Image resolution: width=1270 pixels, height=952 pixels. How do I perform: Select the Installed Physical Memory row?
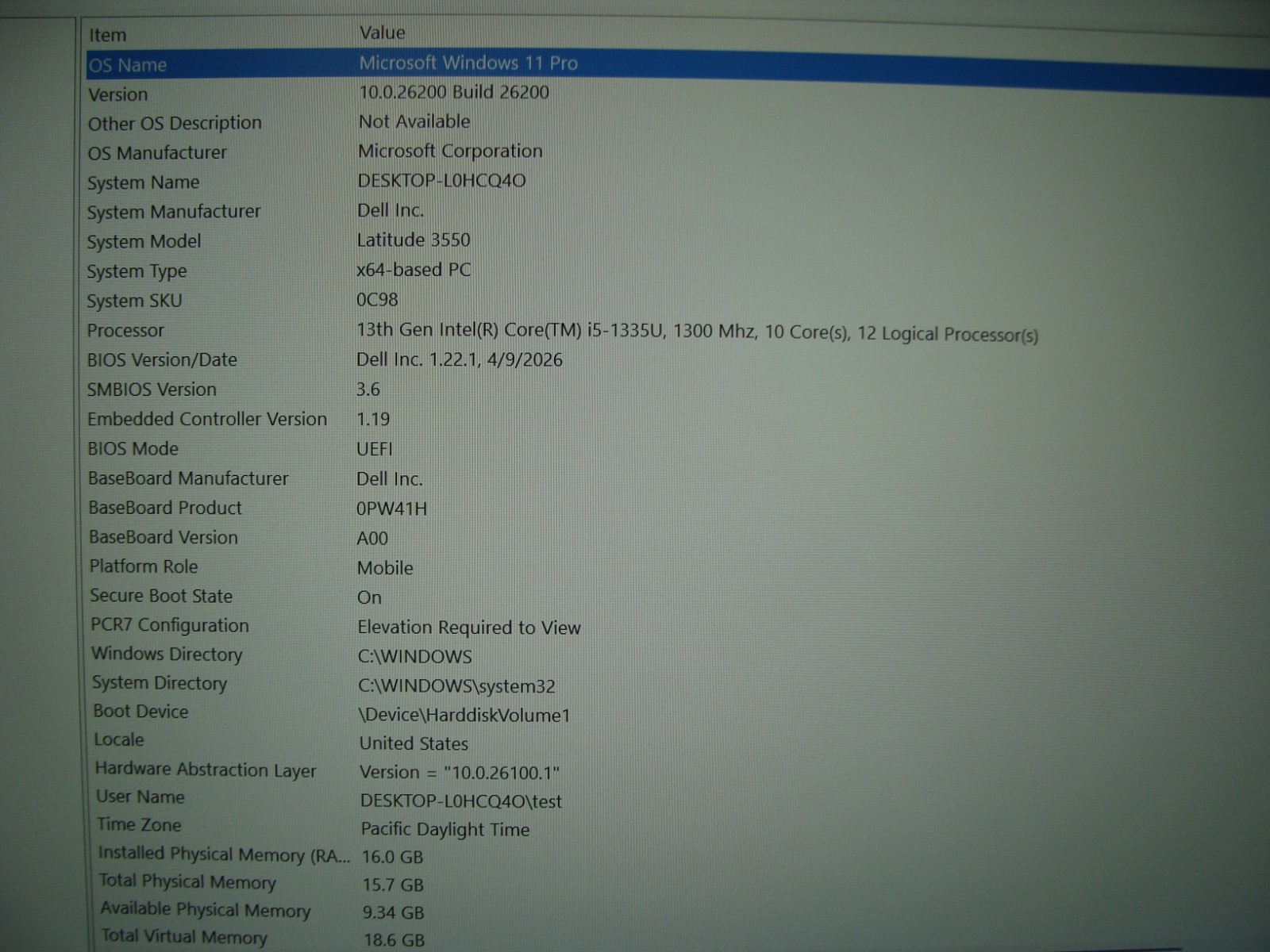pyautogui.click(x=224, y=854)
